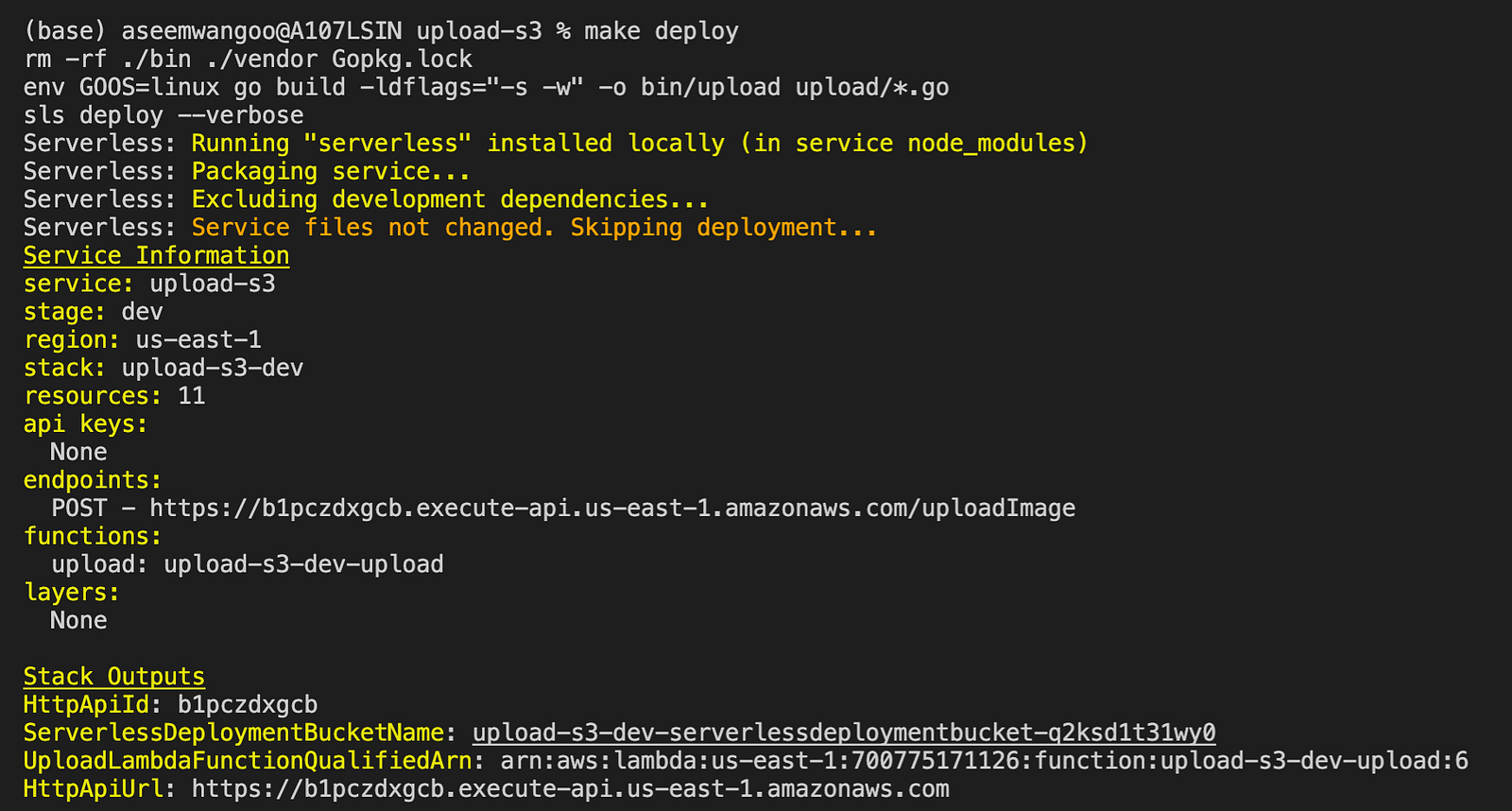Click the Packaging service message
The height and width of the screenshot is (811, 1512).
[x=331, y=172]
